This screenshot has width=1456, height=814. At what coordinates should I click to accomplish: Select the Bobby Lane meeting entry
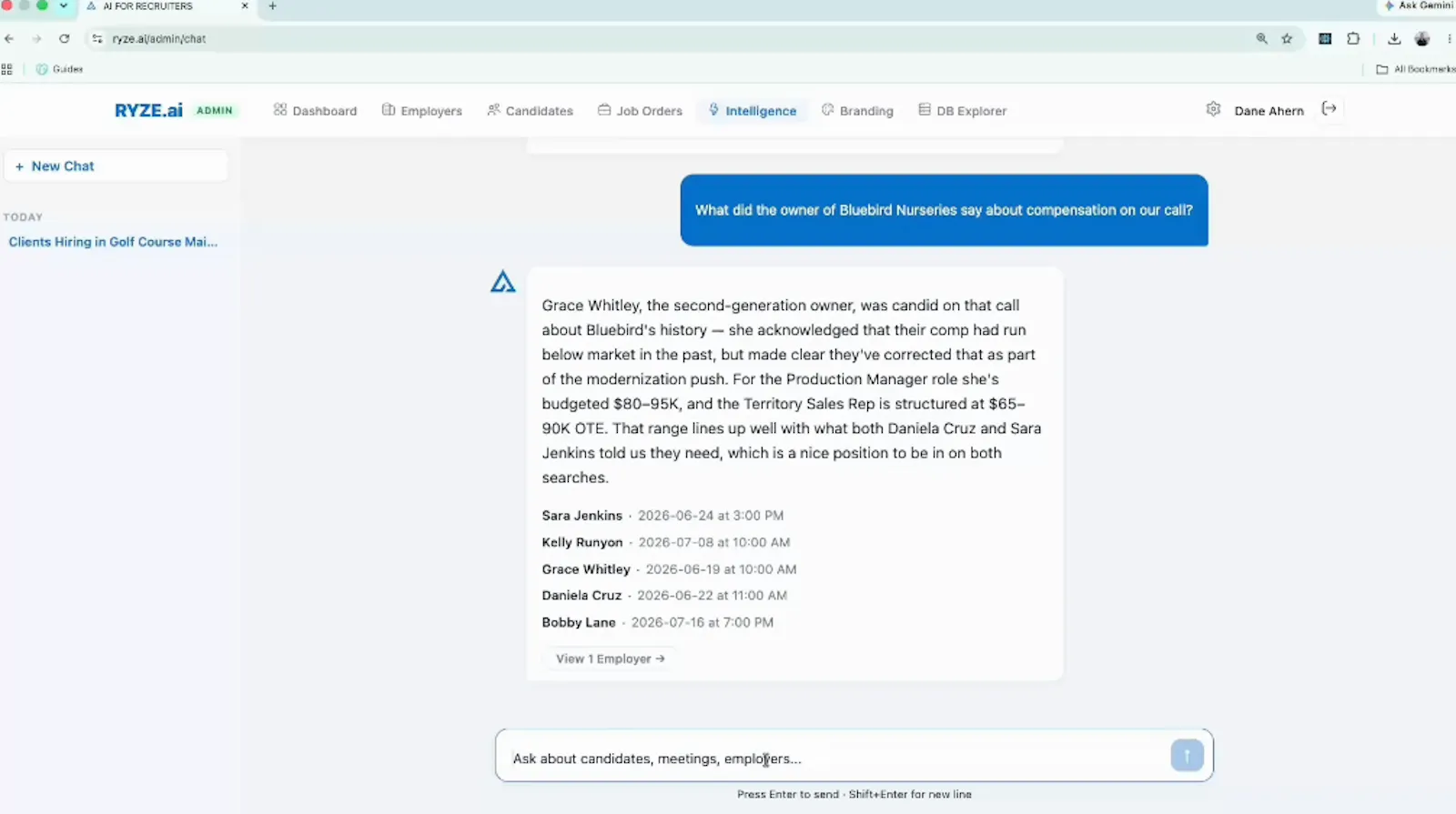(x=657, y=622)
